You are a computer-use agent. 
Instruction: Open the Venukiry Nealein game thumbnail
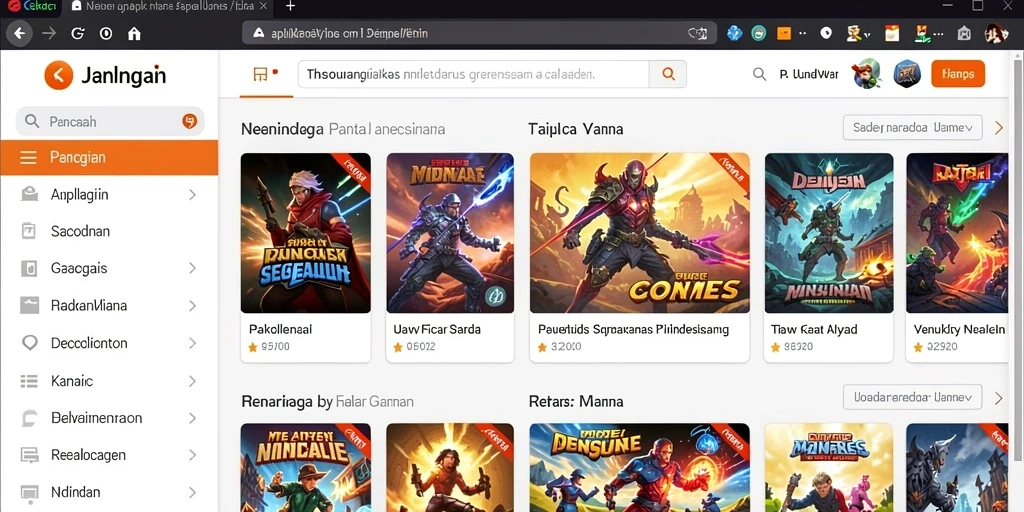click(957, 233)
